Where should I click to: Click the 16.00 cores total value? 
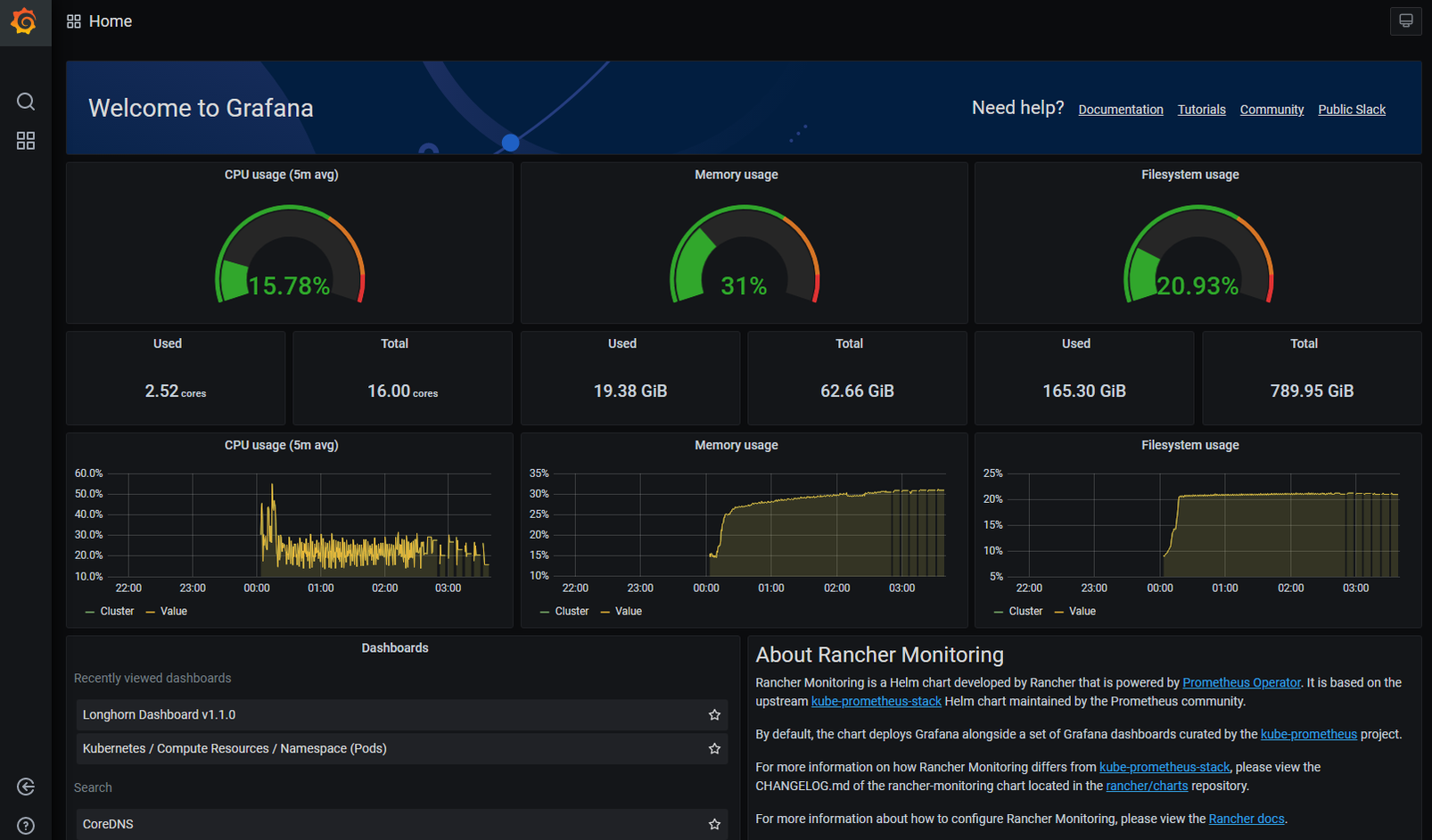403,391
